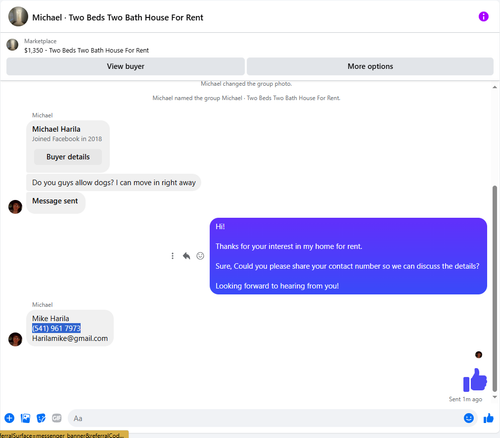This screenshot has height=438, width=500.
Task: Click highlighted phone number (541) 961 7973
Action: [56, 328]
